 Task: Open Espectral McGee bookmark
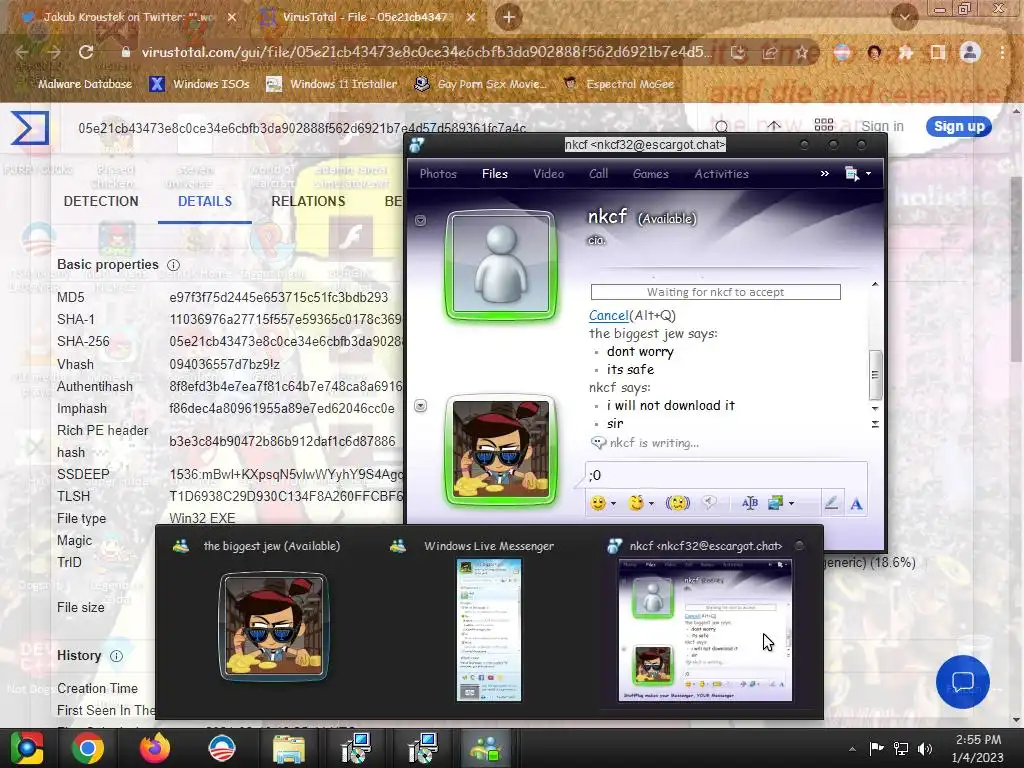(x=618, y=84)
